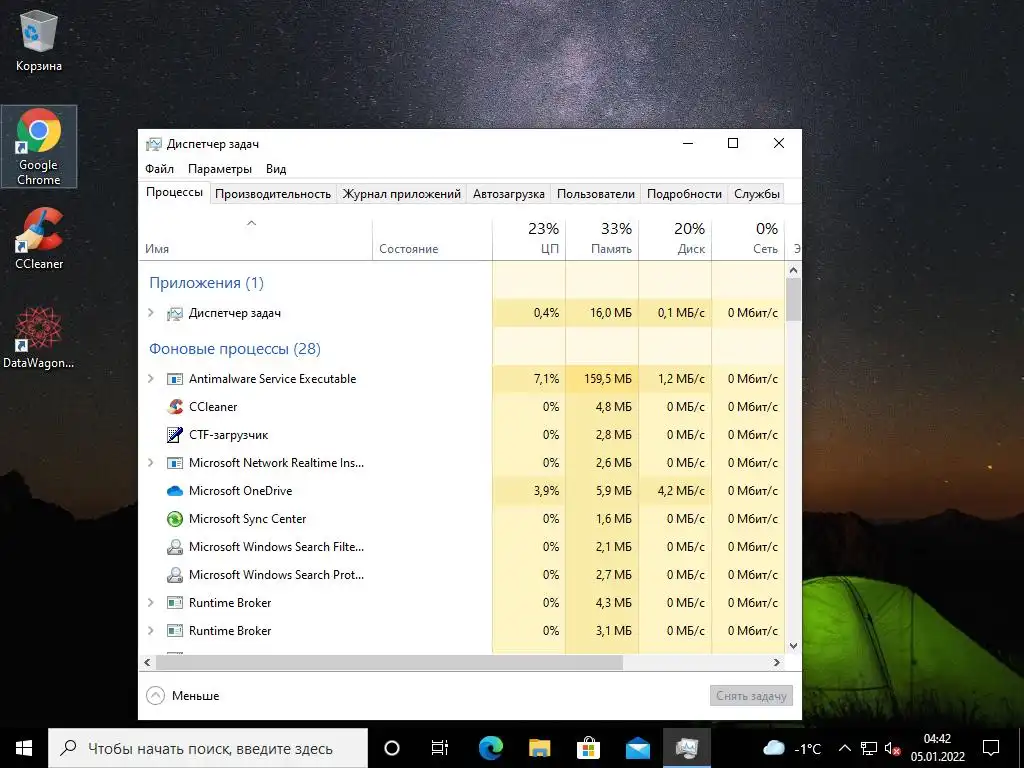Click the horizontal scrollbar left arrow

click(147, 662)
